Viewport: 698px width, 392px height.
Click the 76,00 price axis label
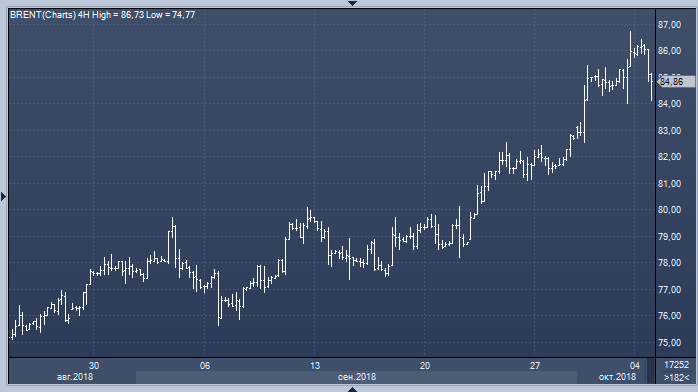coord(670,315)
